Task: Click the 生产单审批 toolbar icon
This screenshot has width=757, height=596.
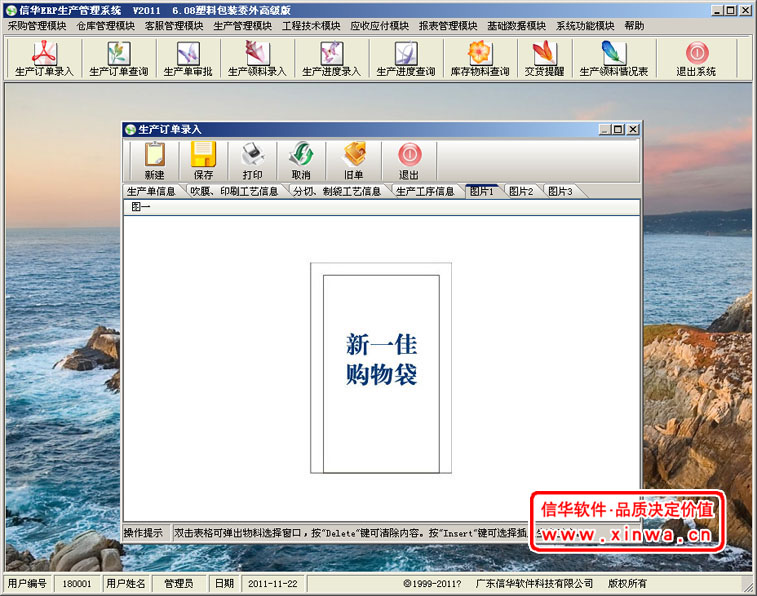Action: 188,59
